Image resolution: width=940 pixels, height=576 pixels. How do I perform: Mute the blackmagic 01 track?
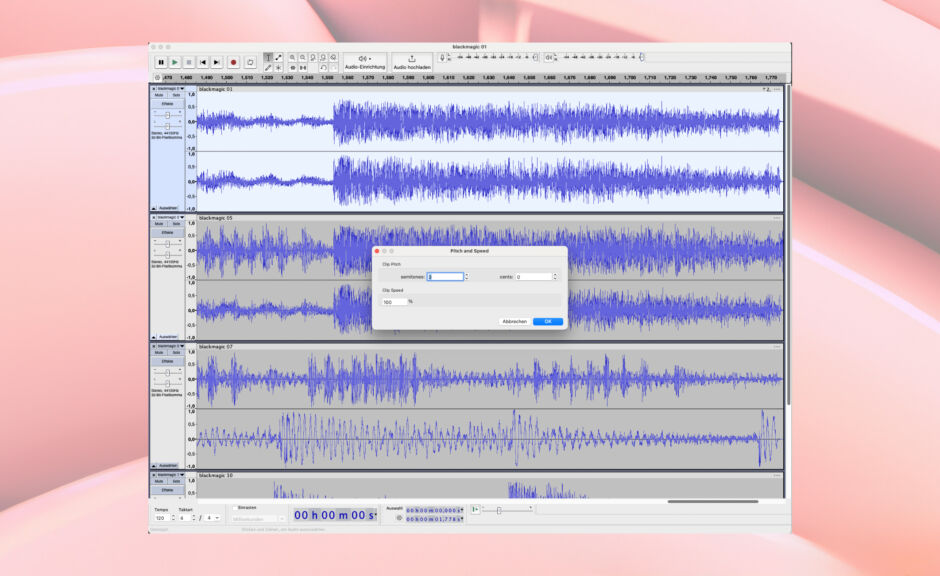point(159,95)
